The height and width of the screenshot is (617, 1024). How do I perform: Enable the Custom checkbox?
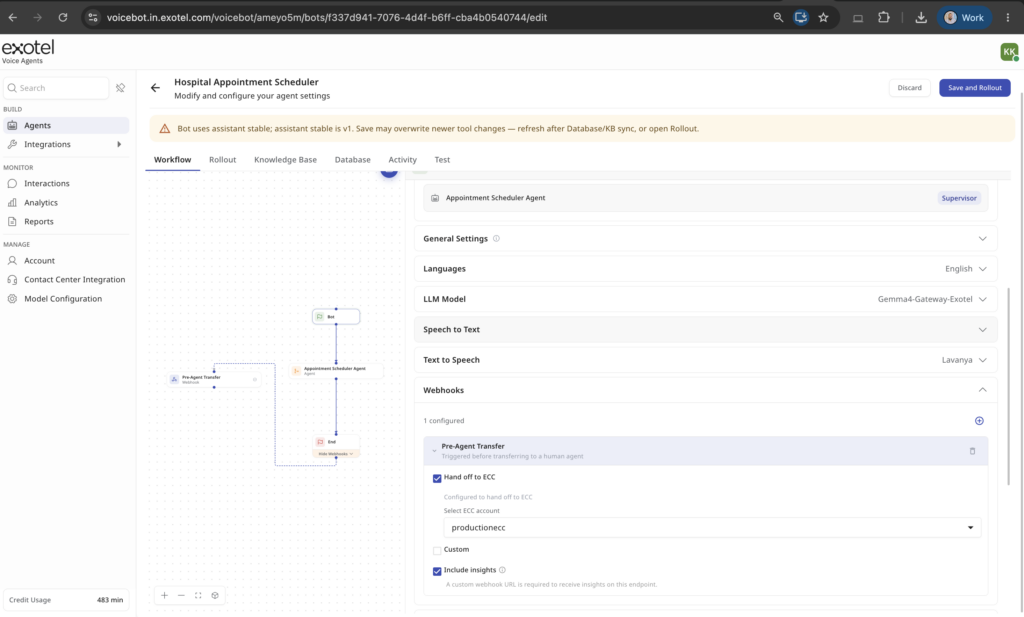pos(437,550)
